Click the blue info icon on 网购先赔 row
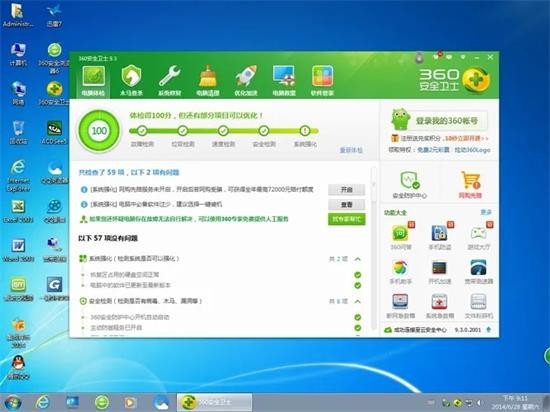This screenshot has width=550, height=412. coord(84,189)
